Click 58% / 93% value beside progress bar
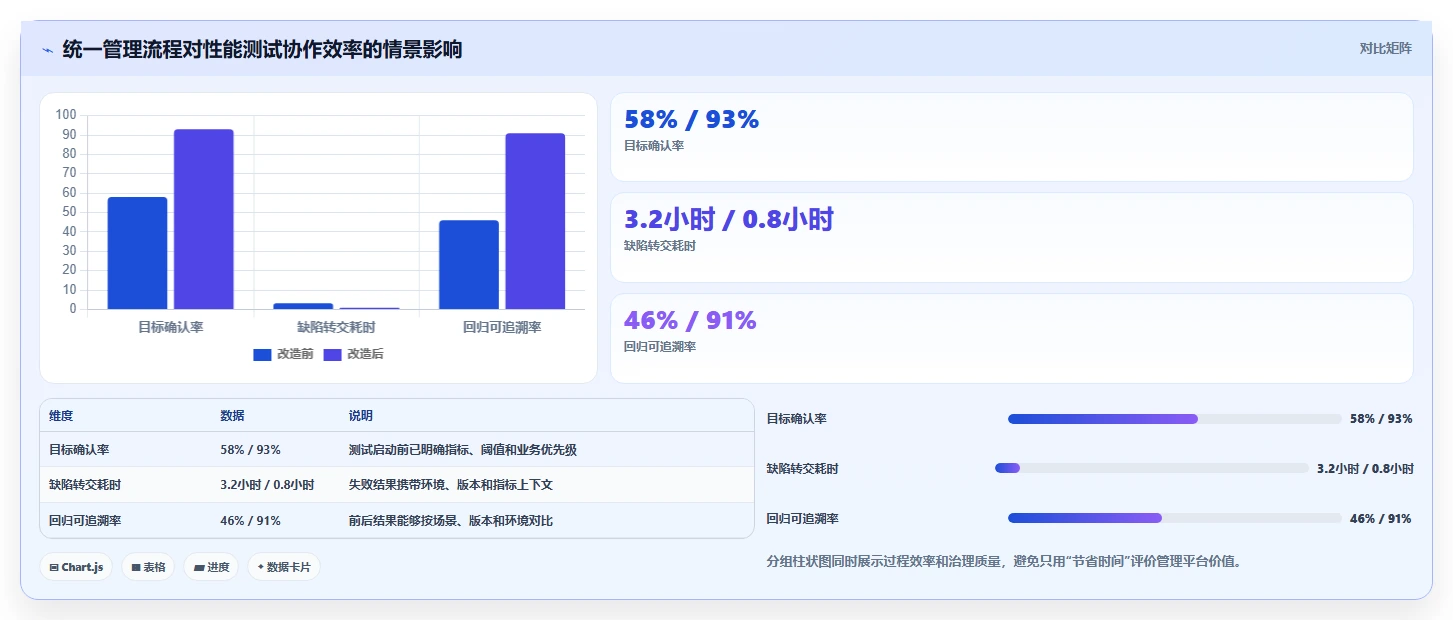The height and width of the screenshot is (620, 1453). click(x=1381, y=419)
